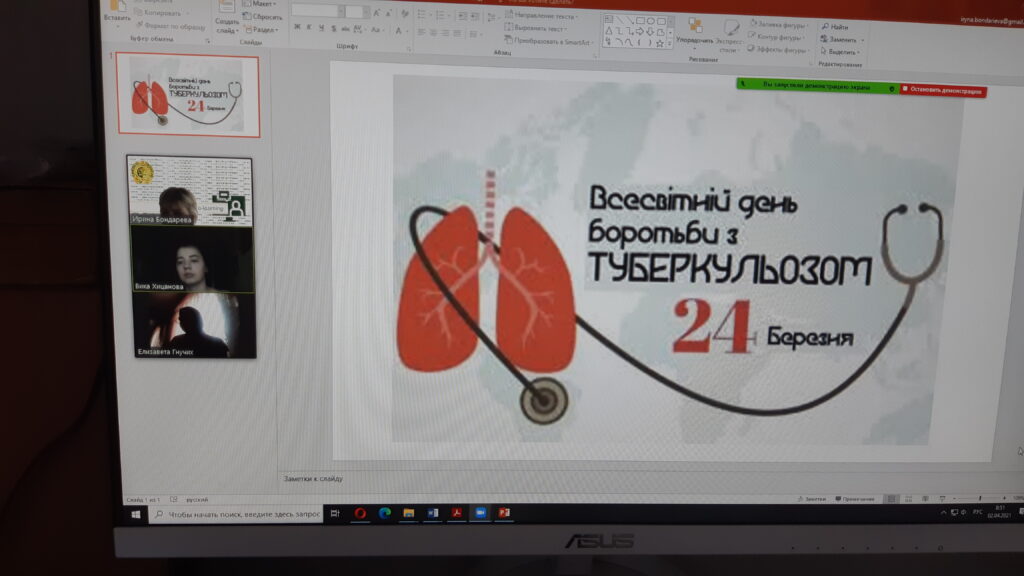Toggle underline (Ч) formatting
1024x576 pixels.
(321, 28)
